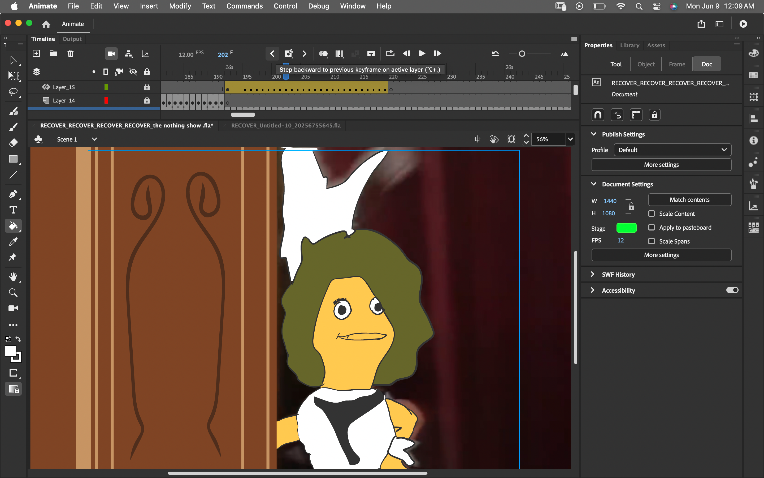
Task: Click More settings under Document Settings
Action: coord(661,255)
